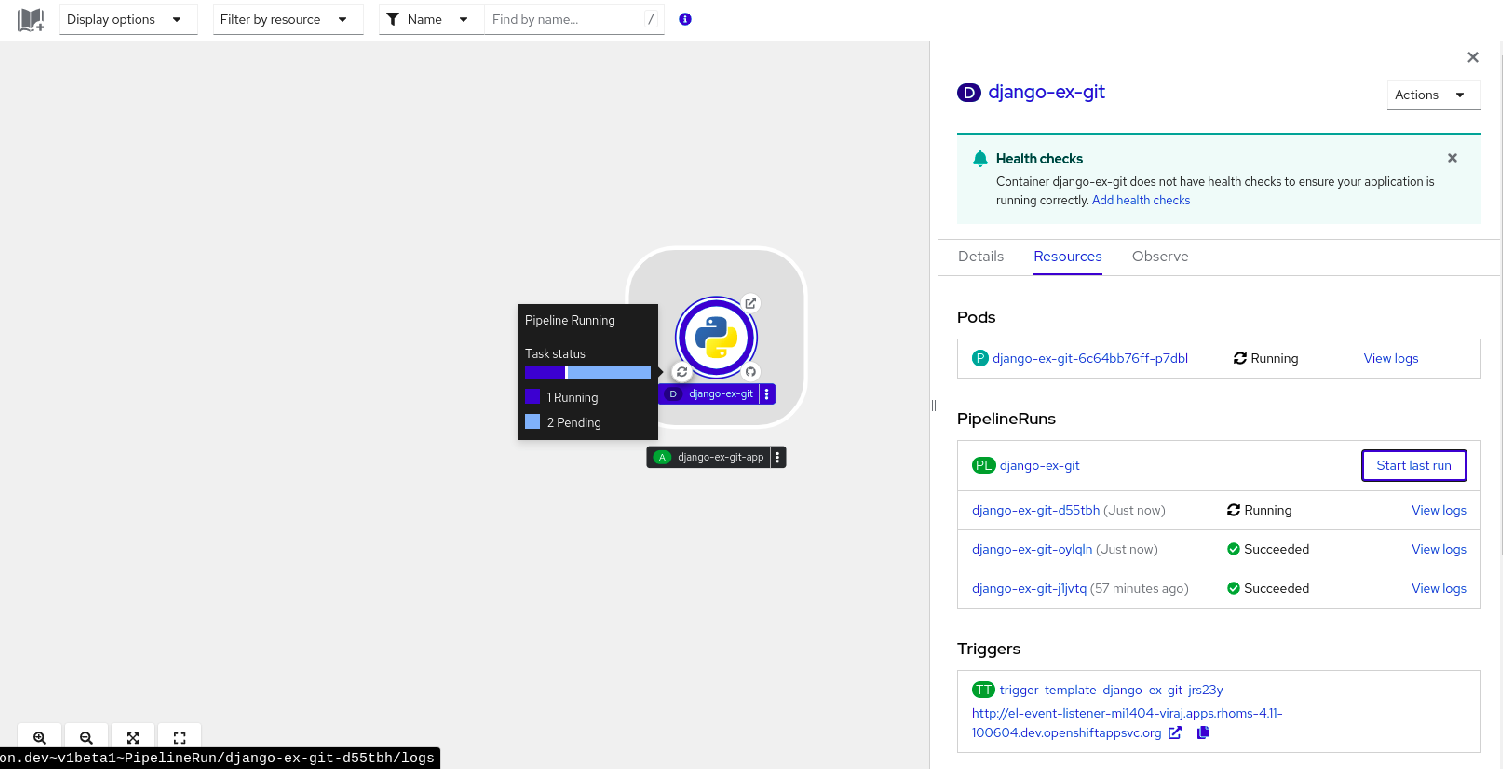Click the GitHub source code decorator
1503x769 pixels.
751,372
